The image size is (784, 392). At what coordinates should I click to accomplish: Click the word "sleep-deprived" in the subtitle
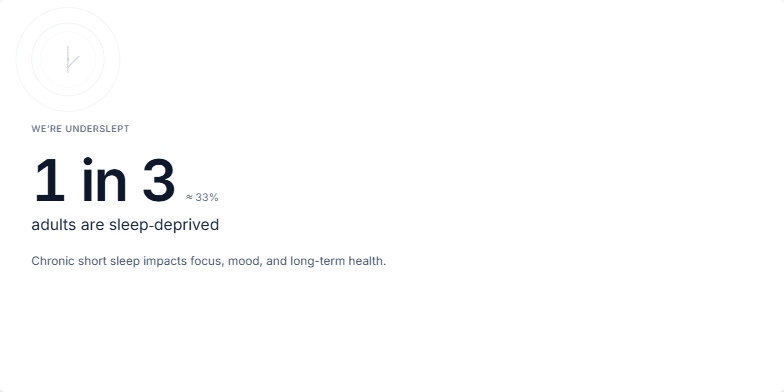pos(164,226)
